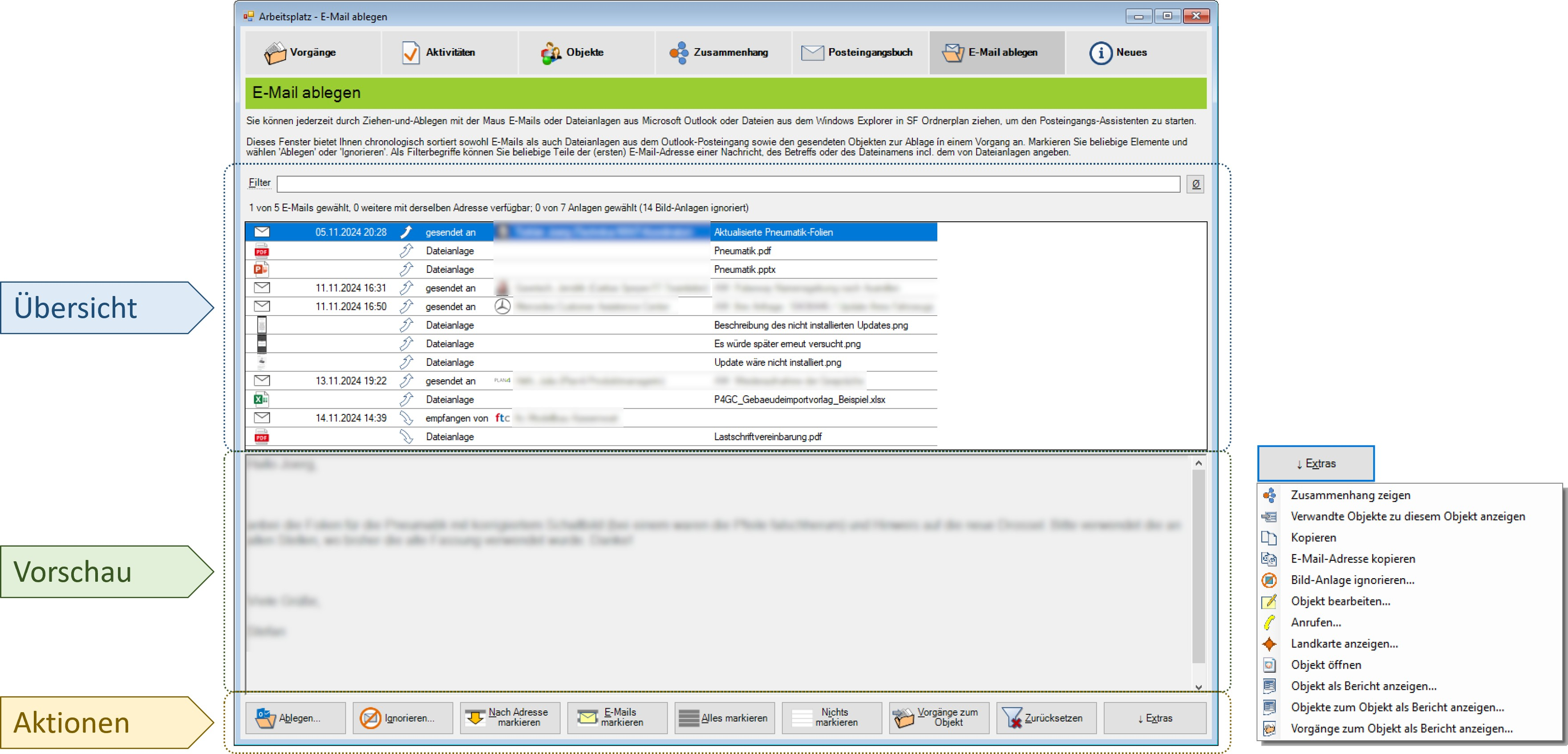Select the Pneumatik.pptx attachment row

591,269
